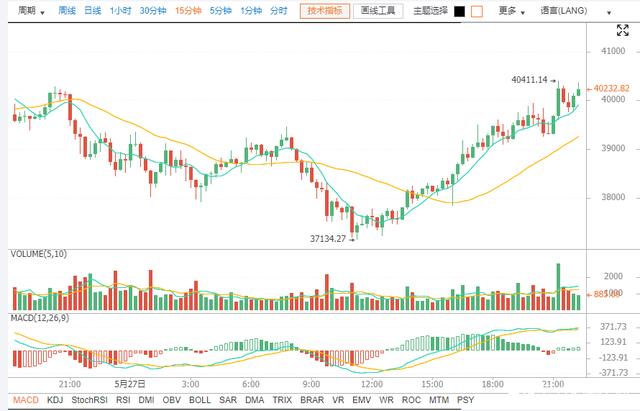Select the DMA indicator

click(255, 400)
